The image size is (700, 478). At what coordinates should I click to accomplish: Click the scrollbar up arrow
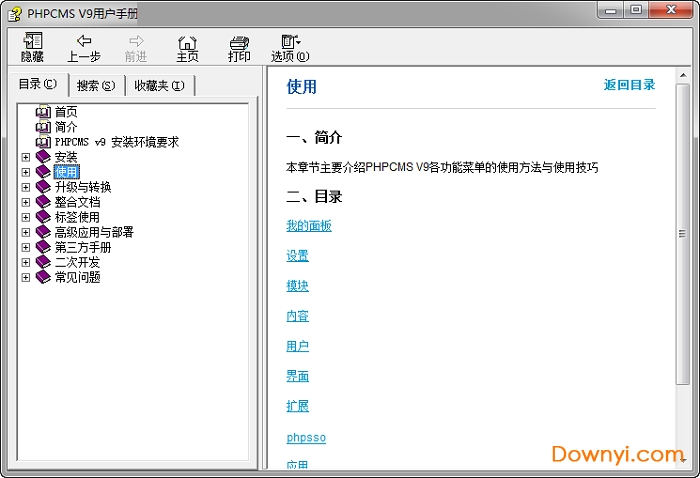coord(683,75)
